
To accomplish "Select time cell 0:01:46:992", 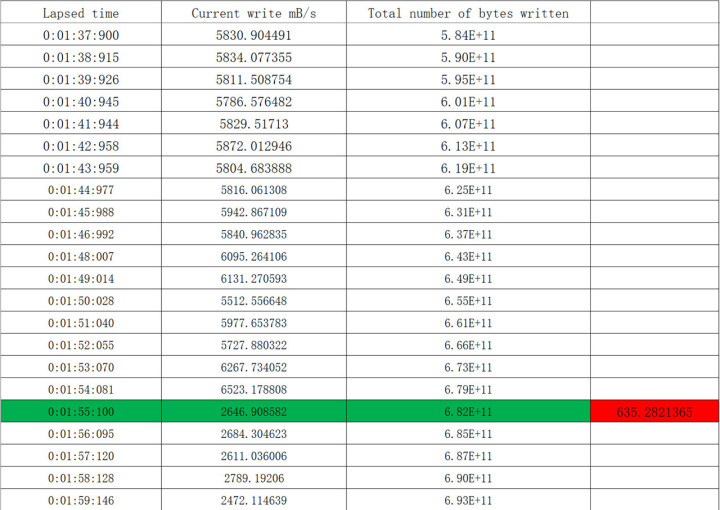I will (x=81, y=234).
